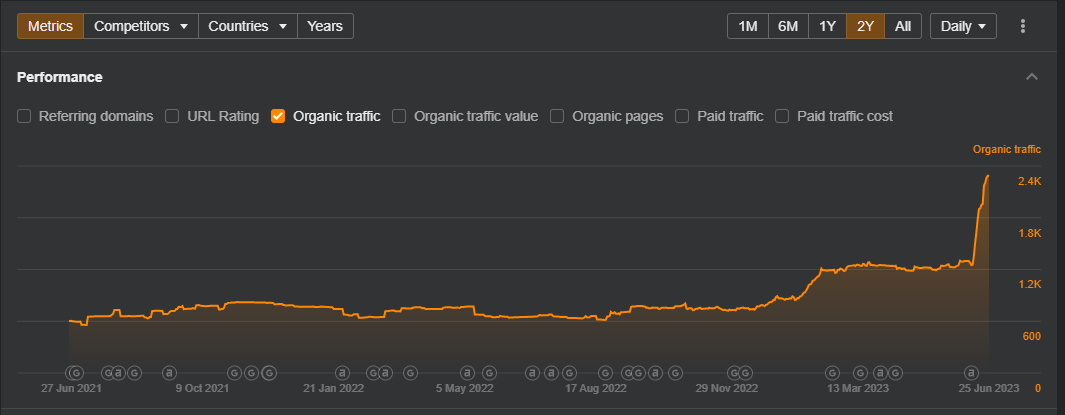Enable the Paid traffic cost checkbox
Viewport: 1065px width, 415px height.
[782, 116]
